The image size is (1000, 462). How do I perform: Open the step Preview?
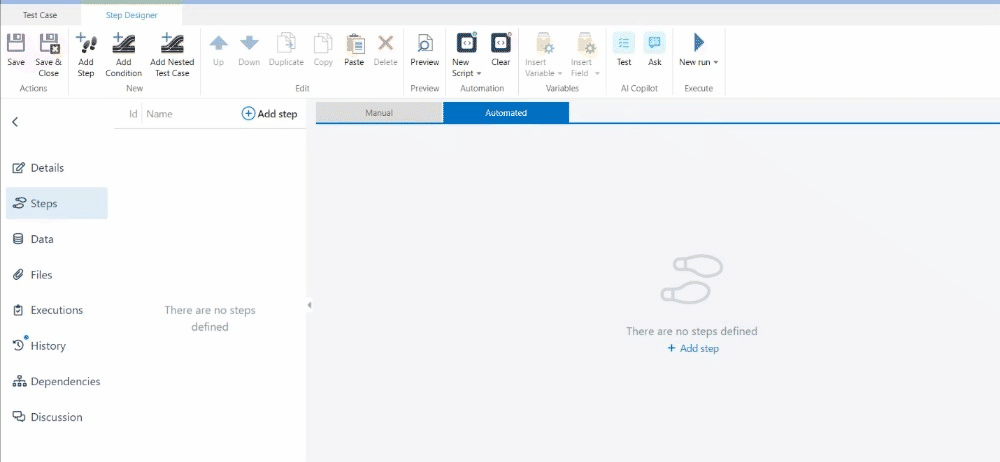(x=425, y=44)
